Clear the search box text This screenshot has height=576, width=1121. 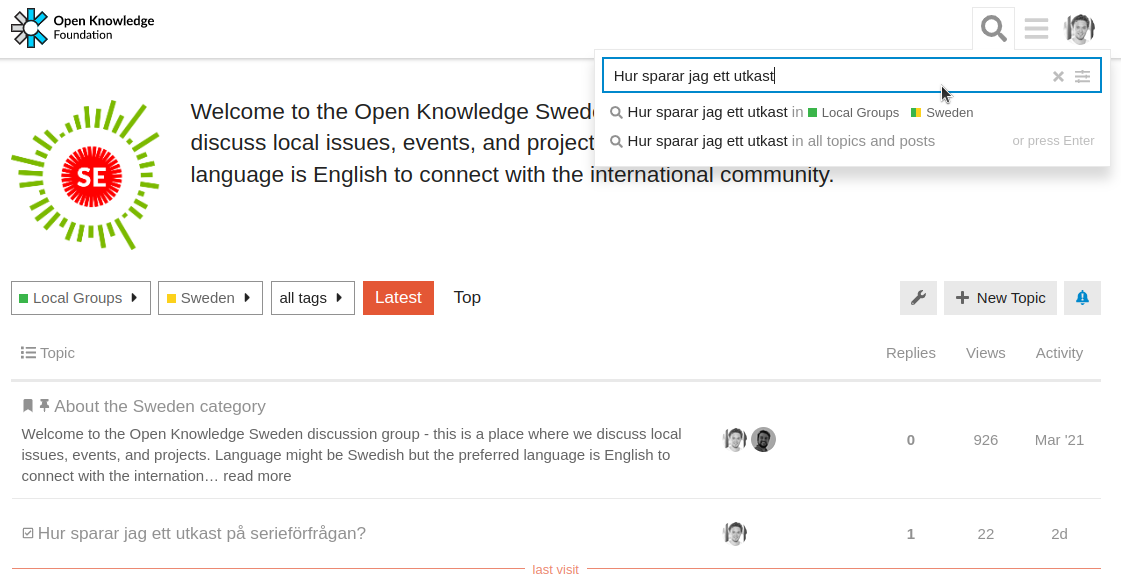point(1058,76)
